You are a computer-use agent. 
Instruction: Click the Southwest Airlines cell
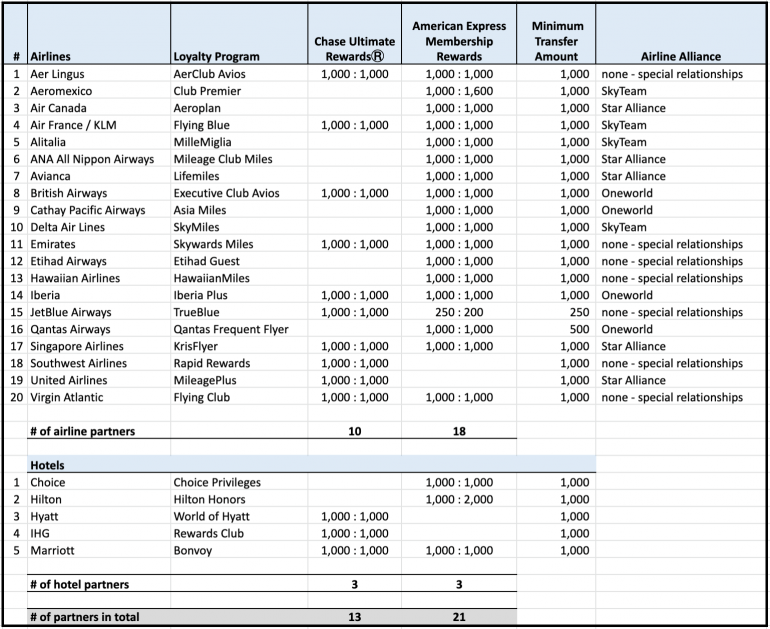[x=79, y=364]
